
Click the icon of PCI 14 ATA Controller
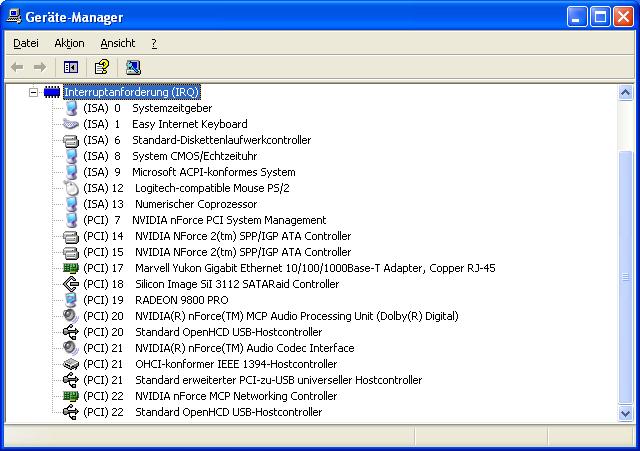(71, 237)
